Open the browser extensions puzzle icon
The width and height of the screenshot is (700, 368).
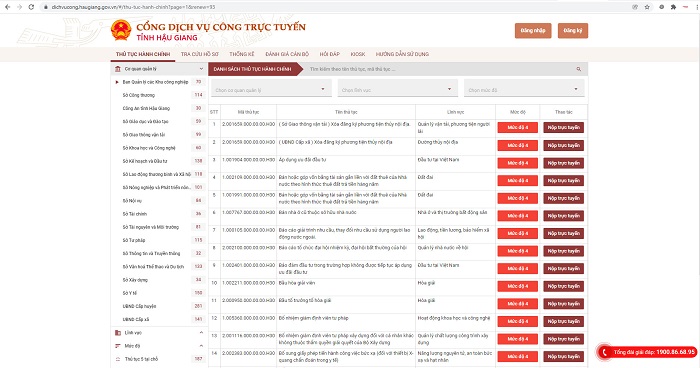(x=673, y=7)
